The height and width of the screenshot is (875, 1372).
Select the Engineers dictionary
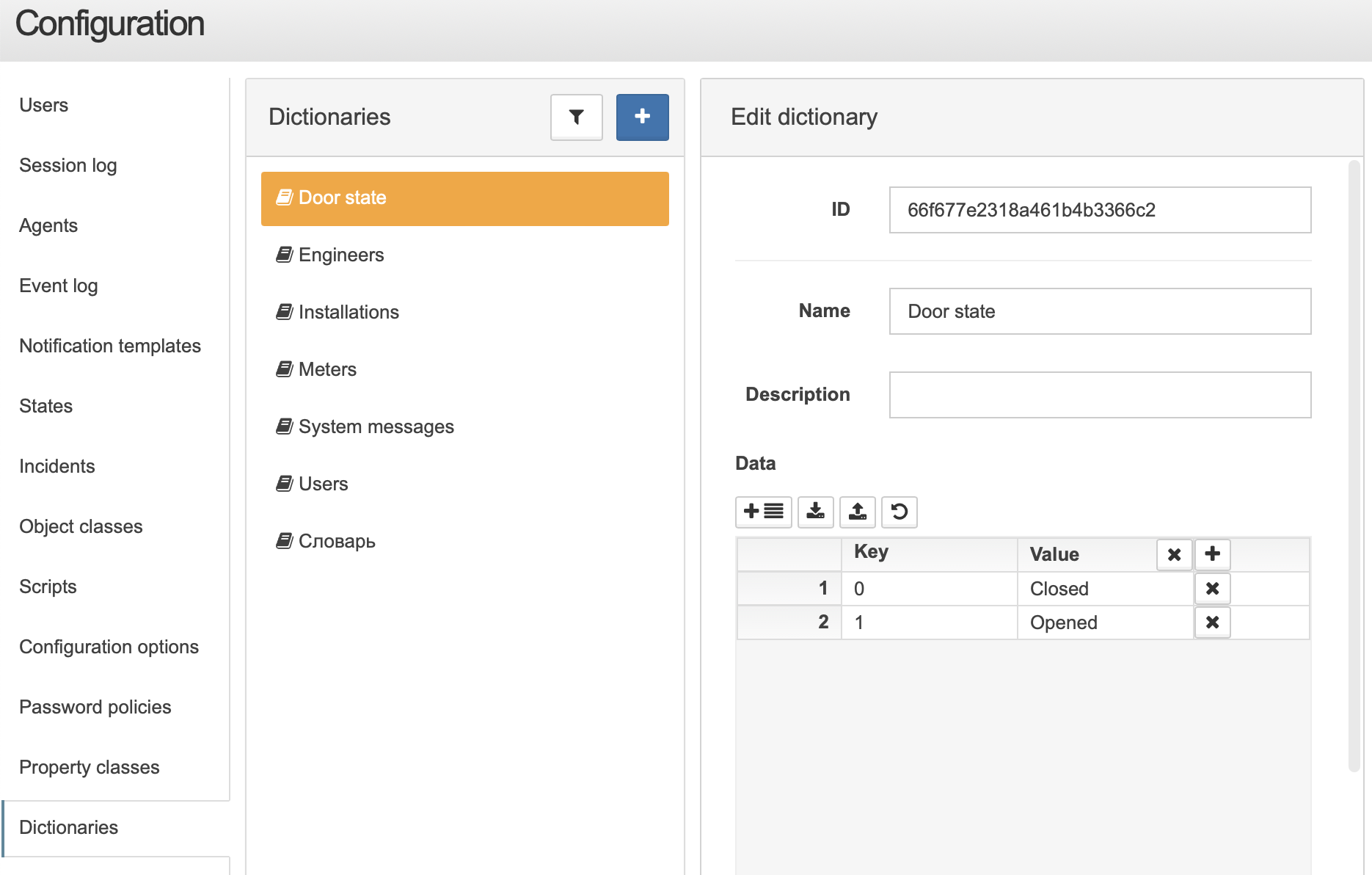coord(464,255)
